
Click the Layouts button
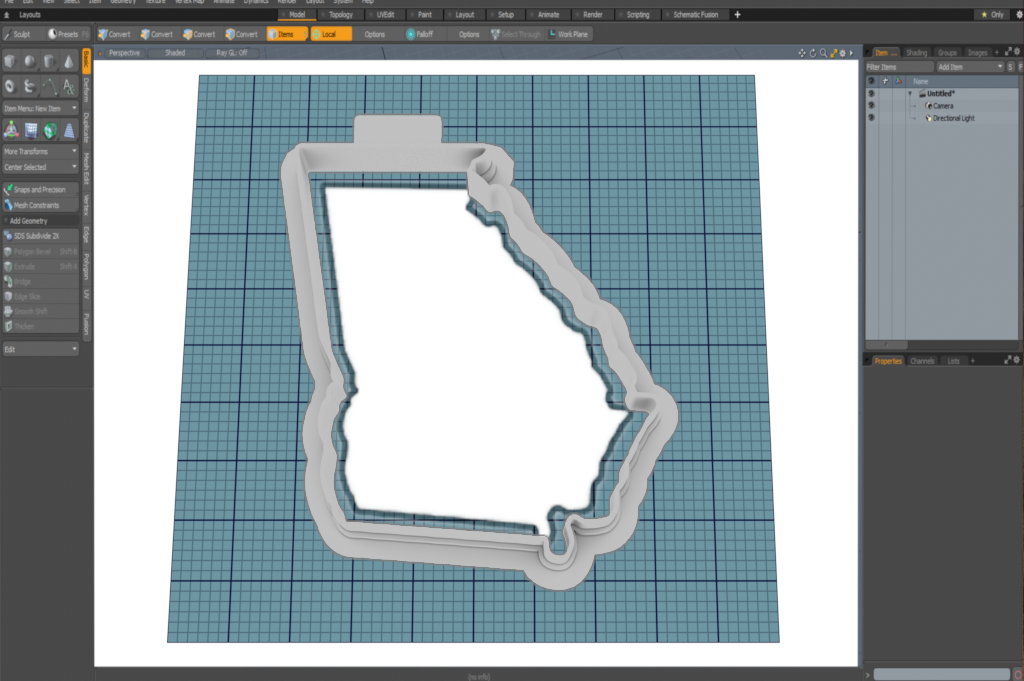coord(30,14)
